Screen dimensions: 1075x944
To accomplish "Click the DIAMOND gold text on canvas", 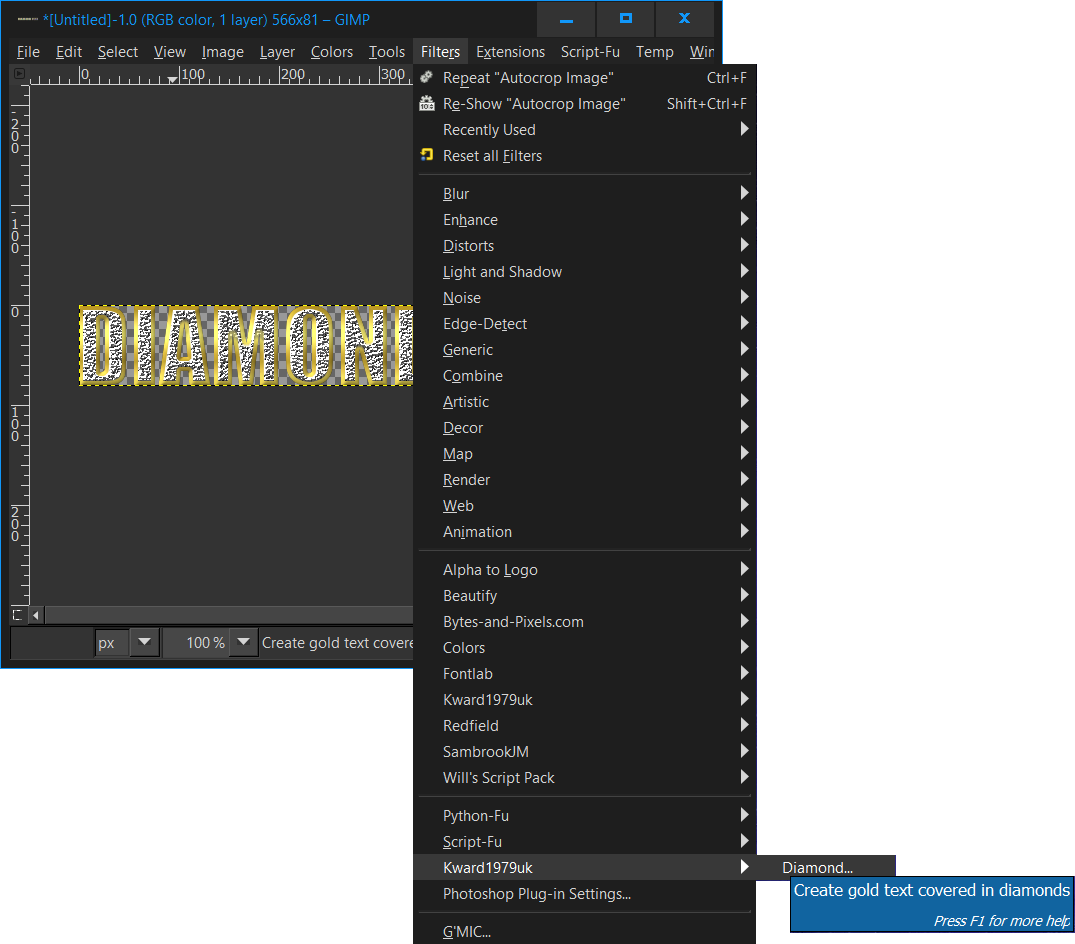I will click(x=246, y=346).
